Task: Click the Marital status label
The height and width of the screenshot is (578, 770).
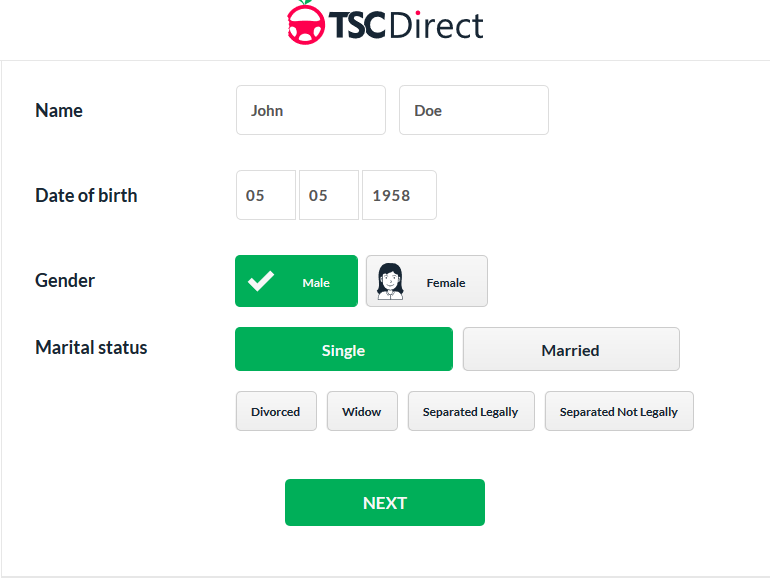Action: [x=91, y=347]
